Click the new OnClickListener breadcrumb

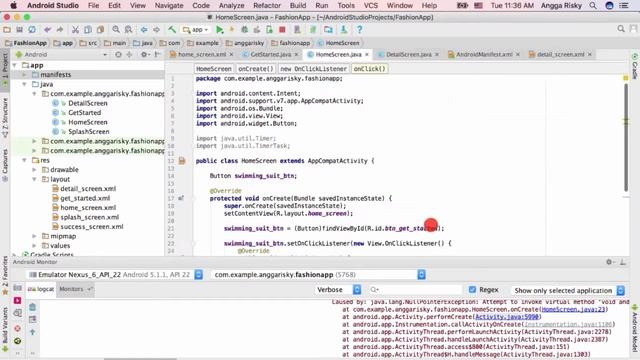tap(313, 69)
